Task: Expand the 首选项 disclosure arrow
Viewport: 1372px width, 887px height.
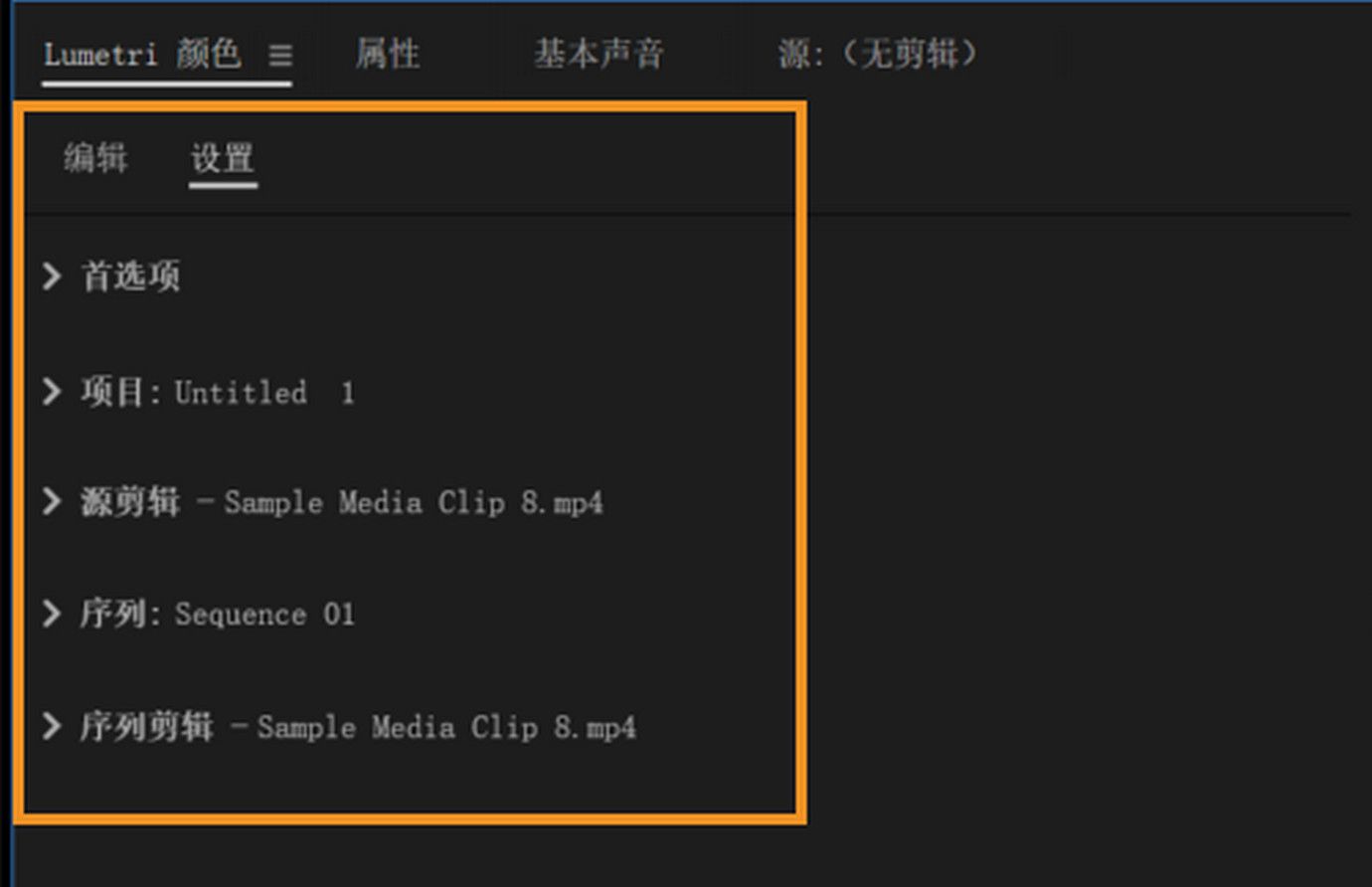Action: [x=52, y=276]
